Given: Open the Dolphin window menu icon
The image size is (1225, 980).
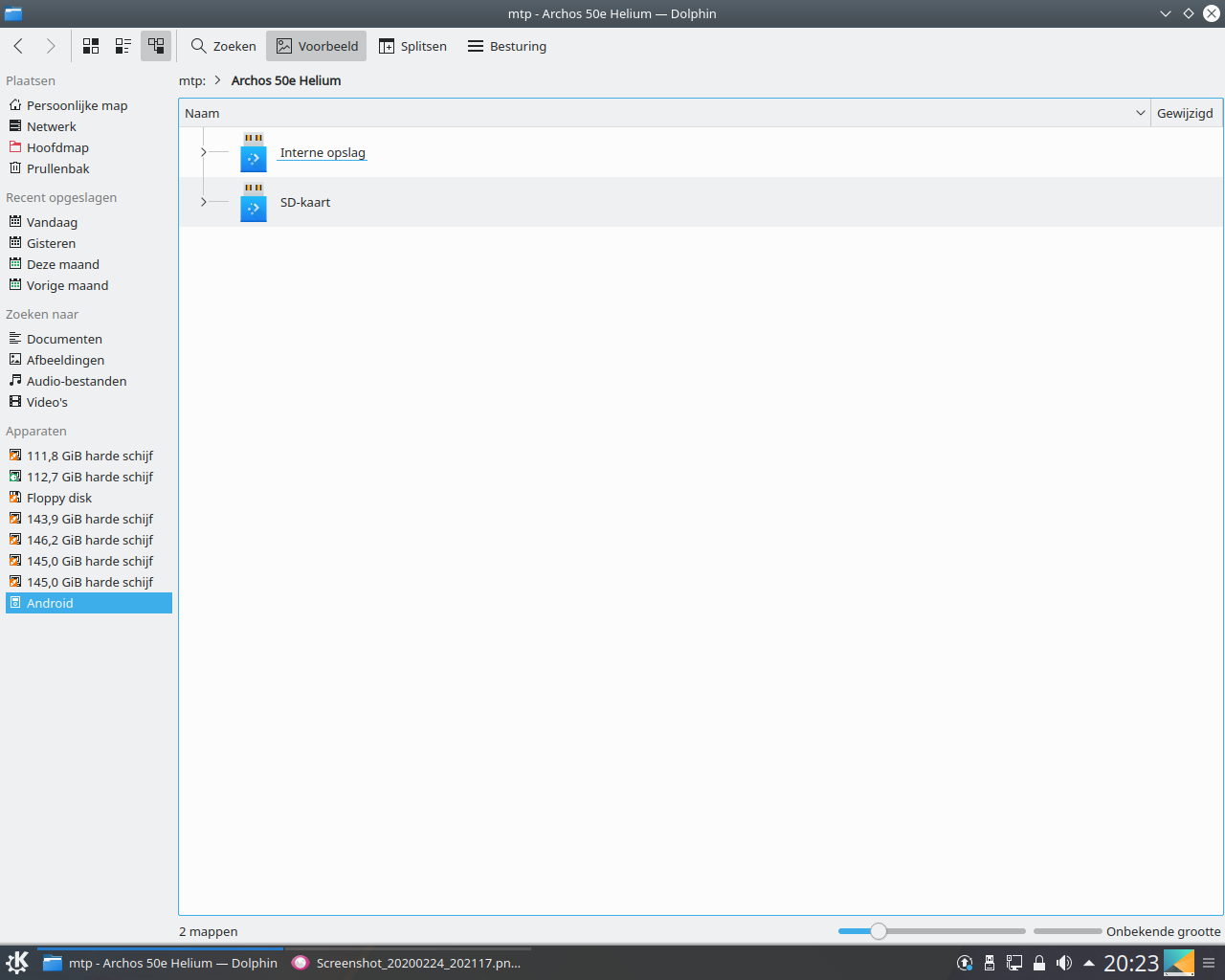Looking at the screenshot, I should [x=13, y=13].
